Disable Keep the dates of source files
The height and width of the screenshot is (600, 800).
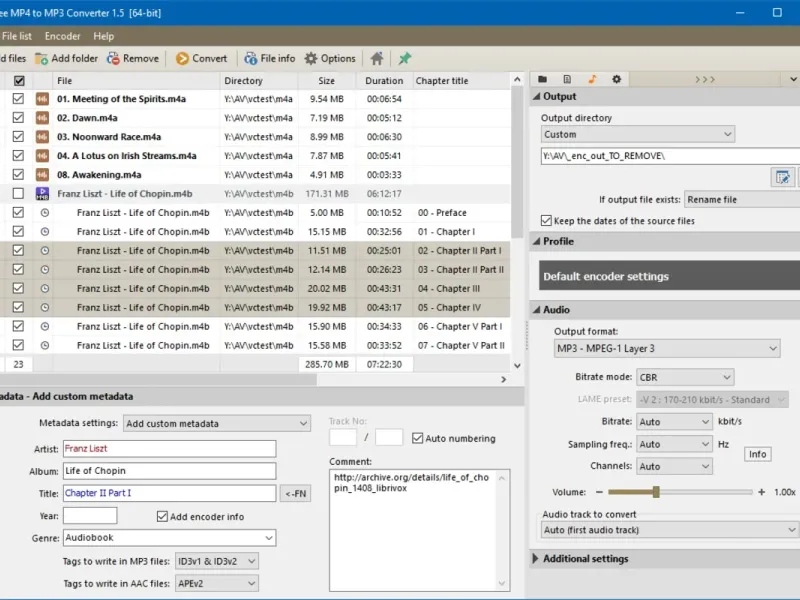coord(547,221)
